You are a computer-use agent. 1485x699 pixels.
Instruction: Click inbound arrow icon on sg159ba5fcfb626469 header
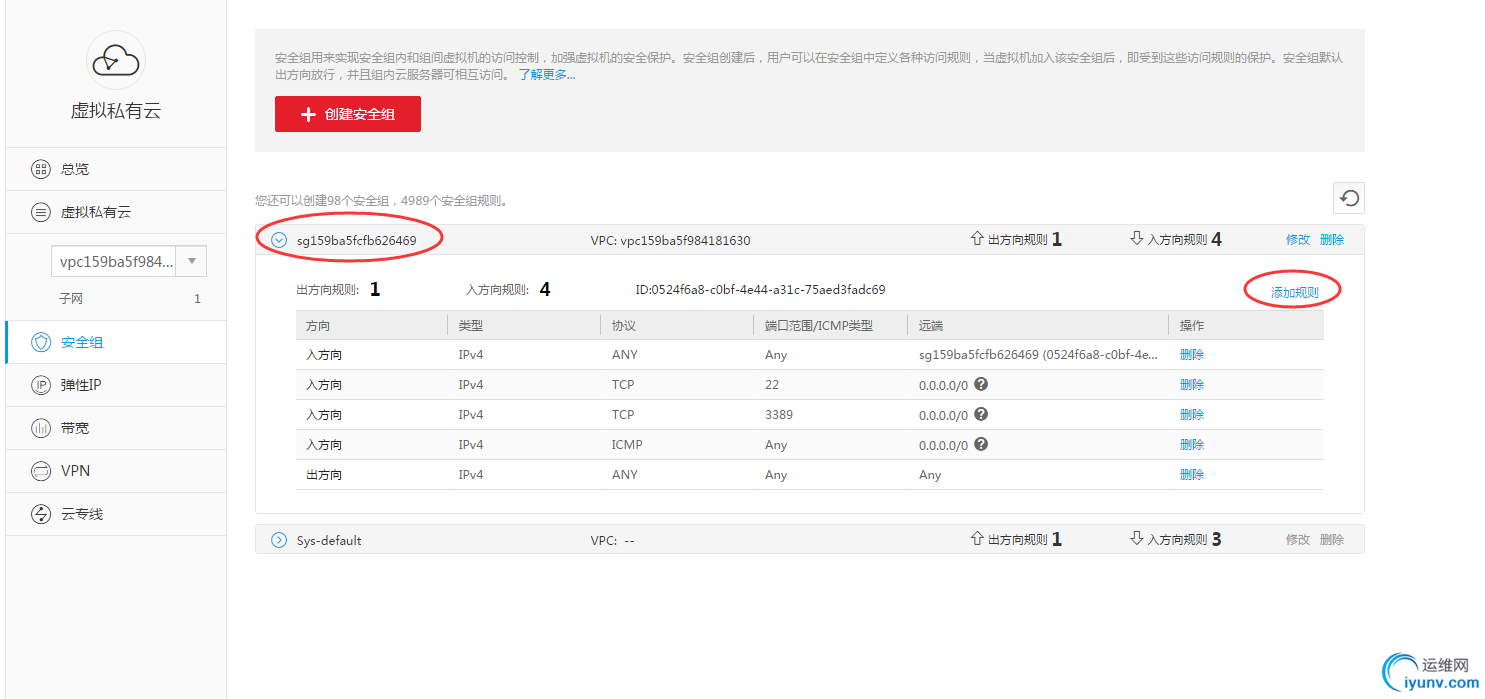coord(1136,239)
